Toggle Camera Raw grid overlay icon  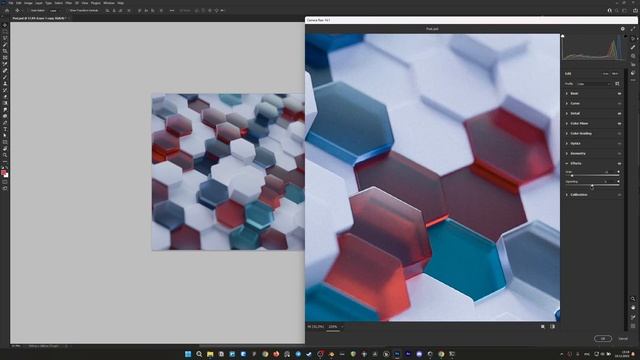tap(633, 326)
